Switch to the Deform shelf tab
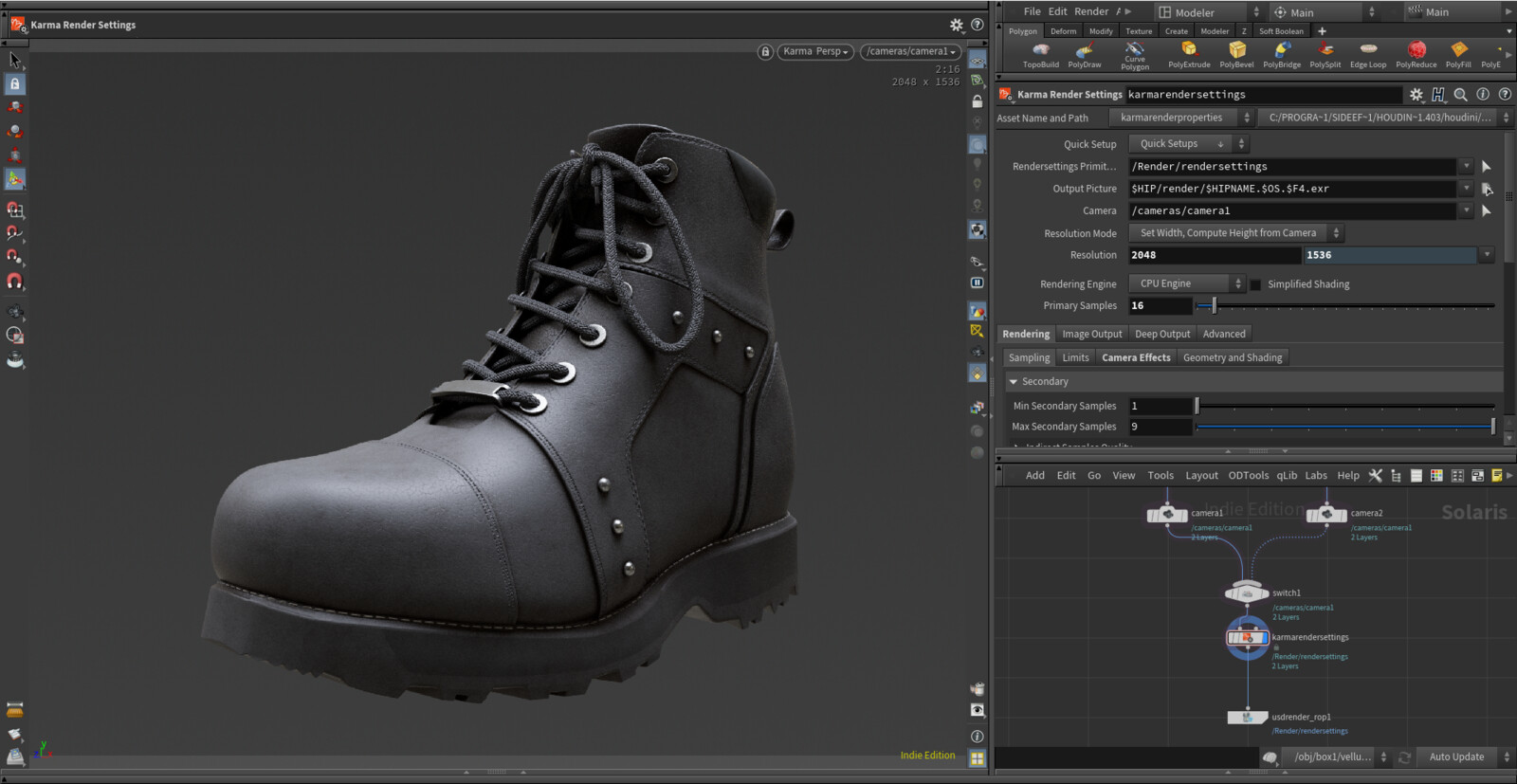This screenshot has height=784, width=1517. tap(1063, 31)
